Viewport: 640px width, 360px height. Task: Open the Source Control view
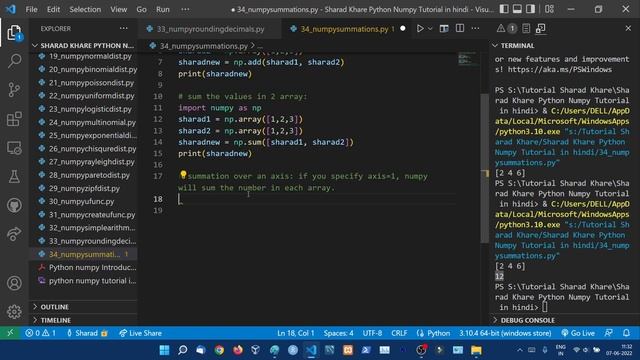point(14,89)
